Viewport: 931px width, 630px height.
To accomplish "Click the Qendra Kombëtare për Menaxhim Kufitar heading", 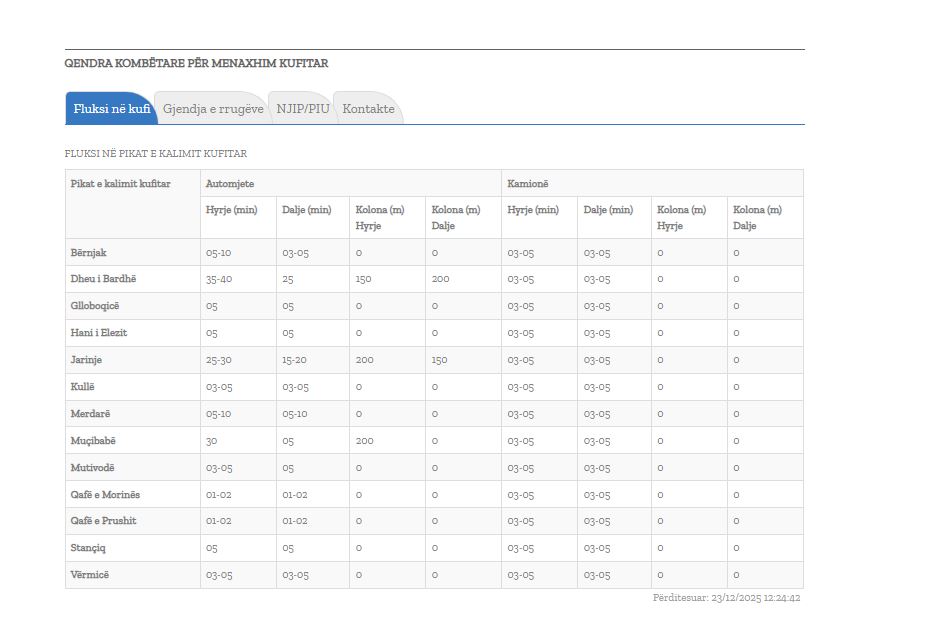I will (x=196, y=64).
